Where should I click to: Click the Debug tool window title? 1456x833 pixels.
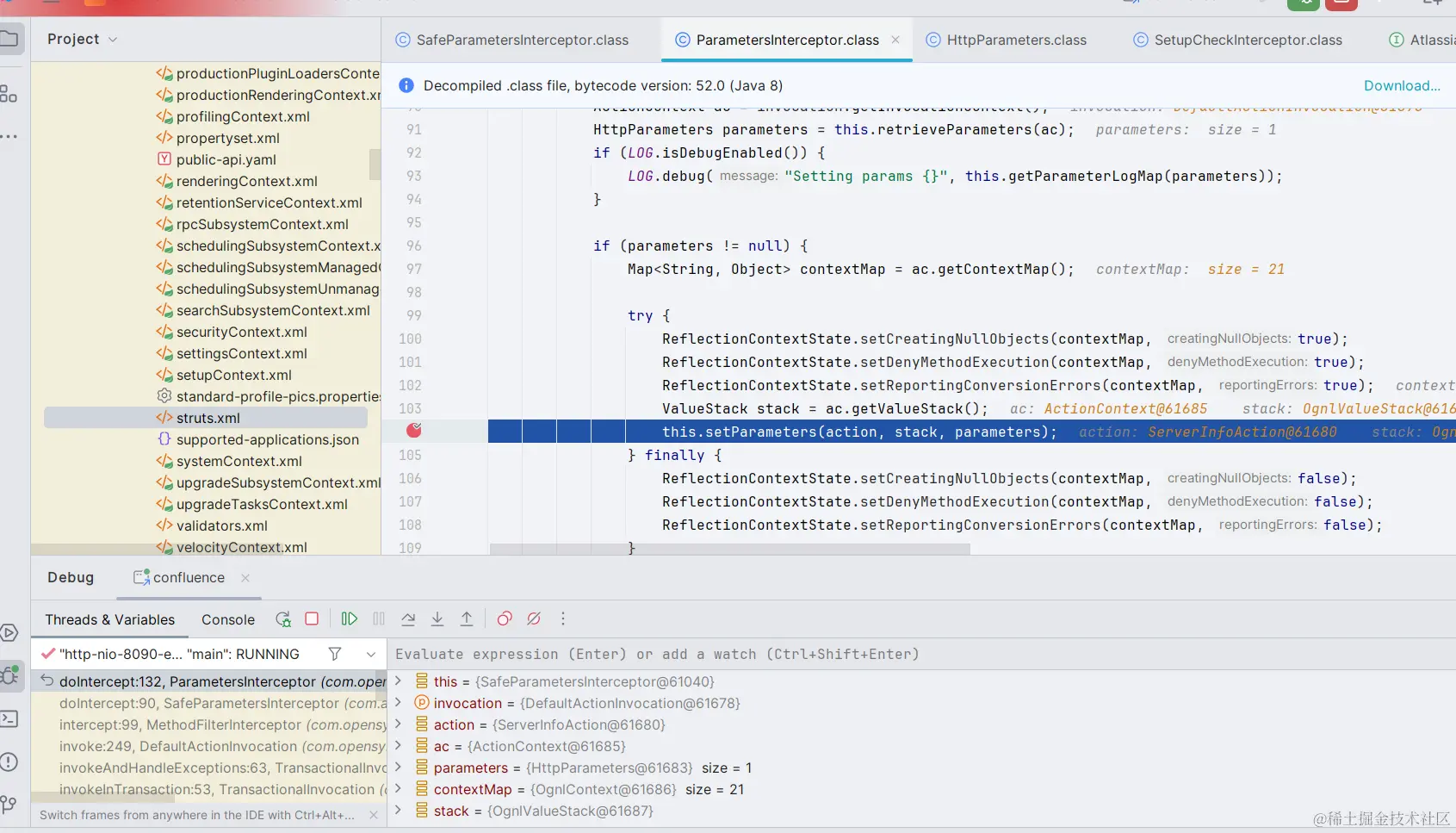pos(71,578)
